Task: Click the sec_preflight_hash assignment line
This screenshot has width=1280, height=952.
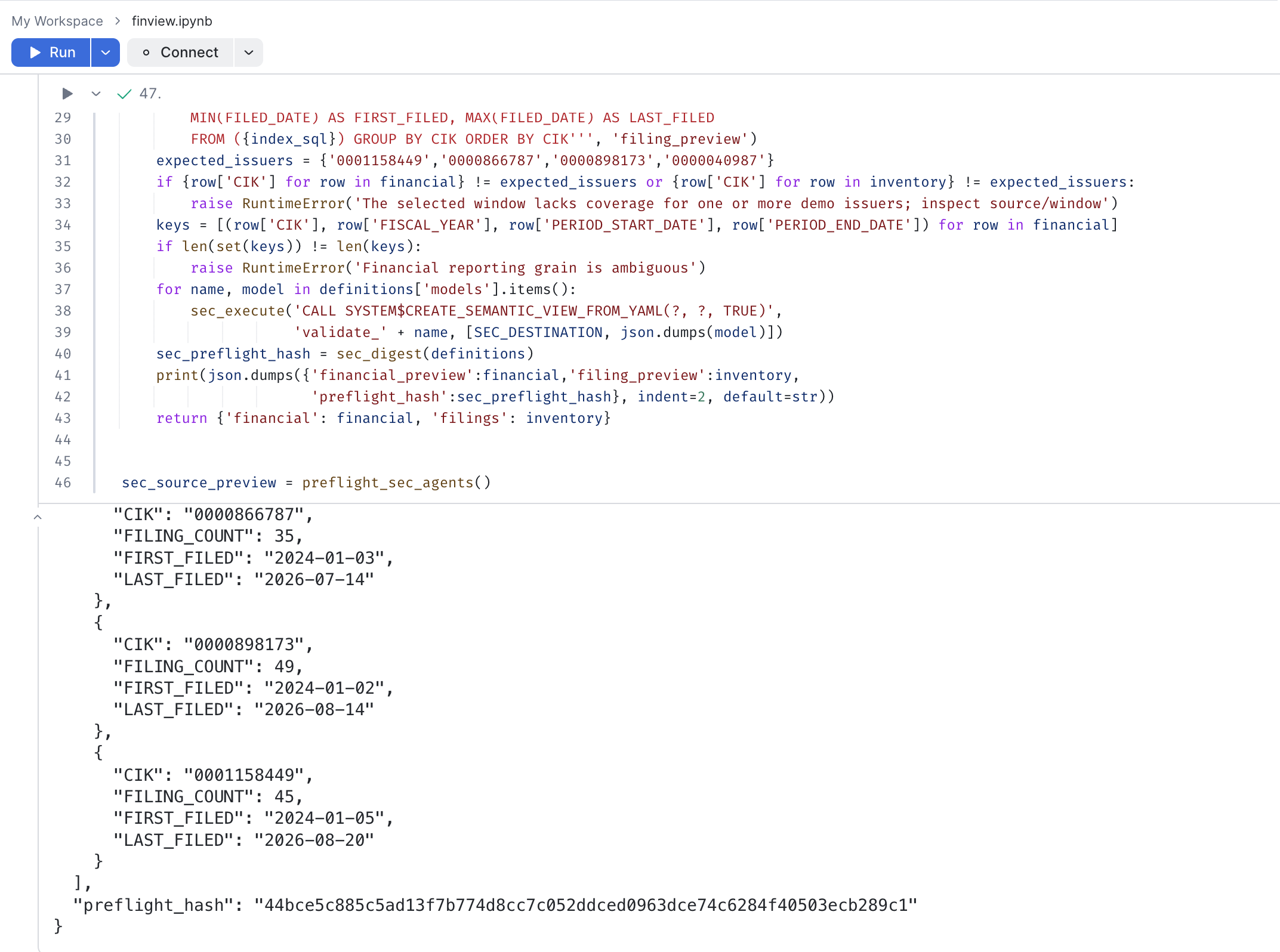Action: (344, 354)
